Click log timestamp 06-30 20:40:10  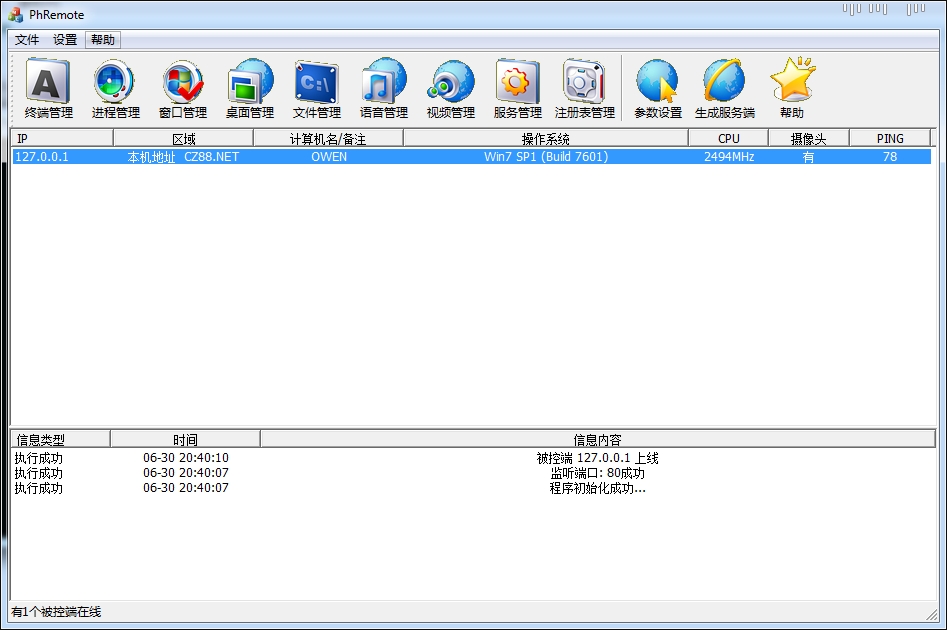(x=186, y=458)
